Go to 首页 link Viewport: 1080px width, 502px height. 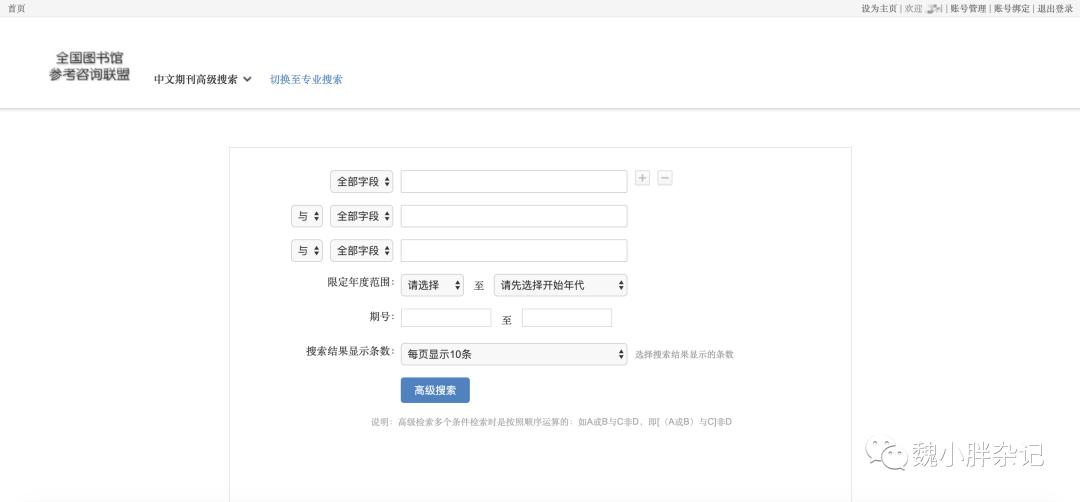pyautogui.click(x=16, y=9)
